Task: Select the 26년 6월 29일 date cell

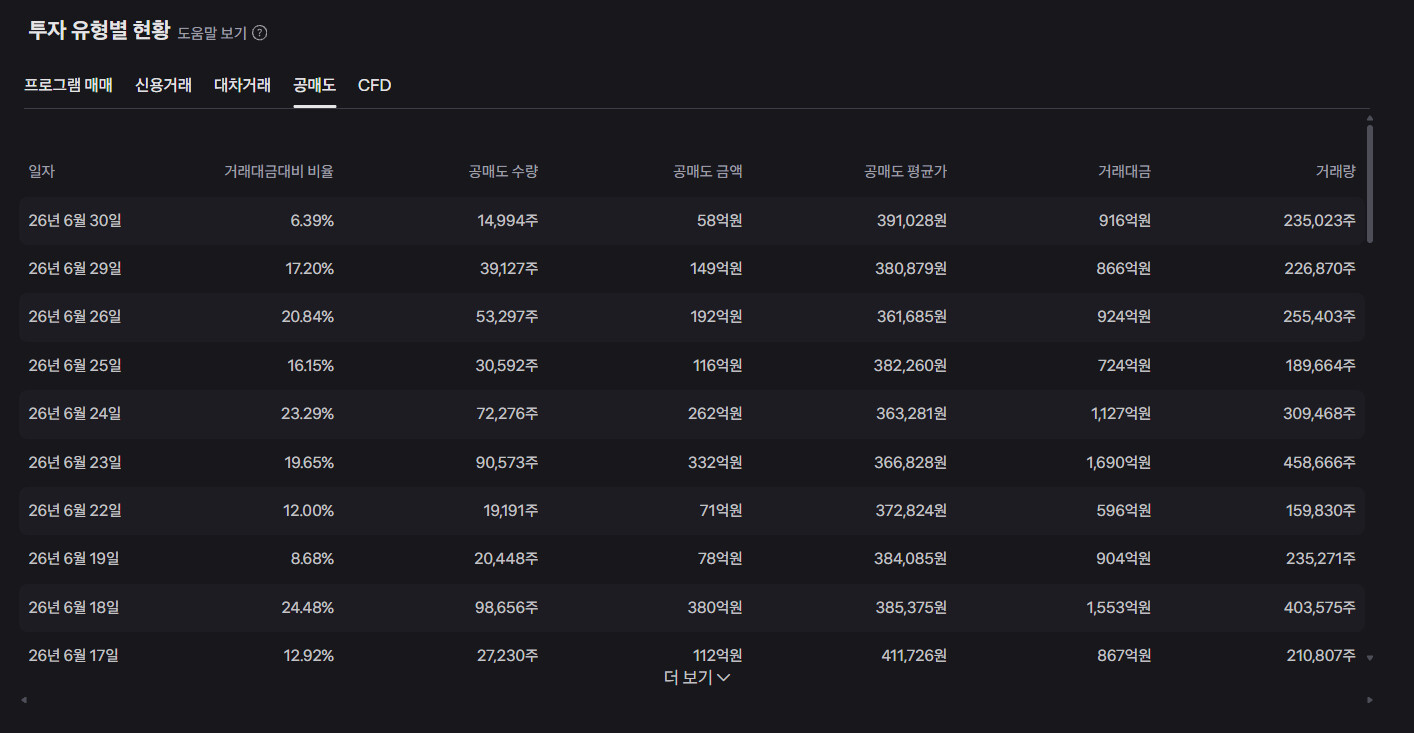Action: point(75,268)
